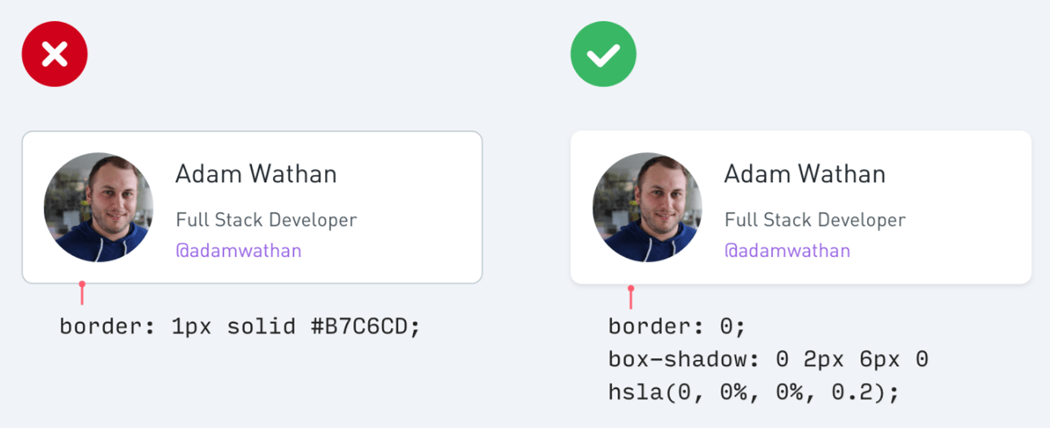Open the @adamwathan link in the shadowed card

click(x=787, y=251)
